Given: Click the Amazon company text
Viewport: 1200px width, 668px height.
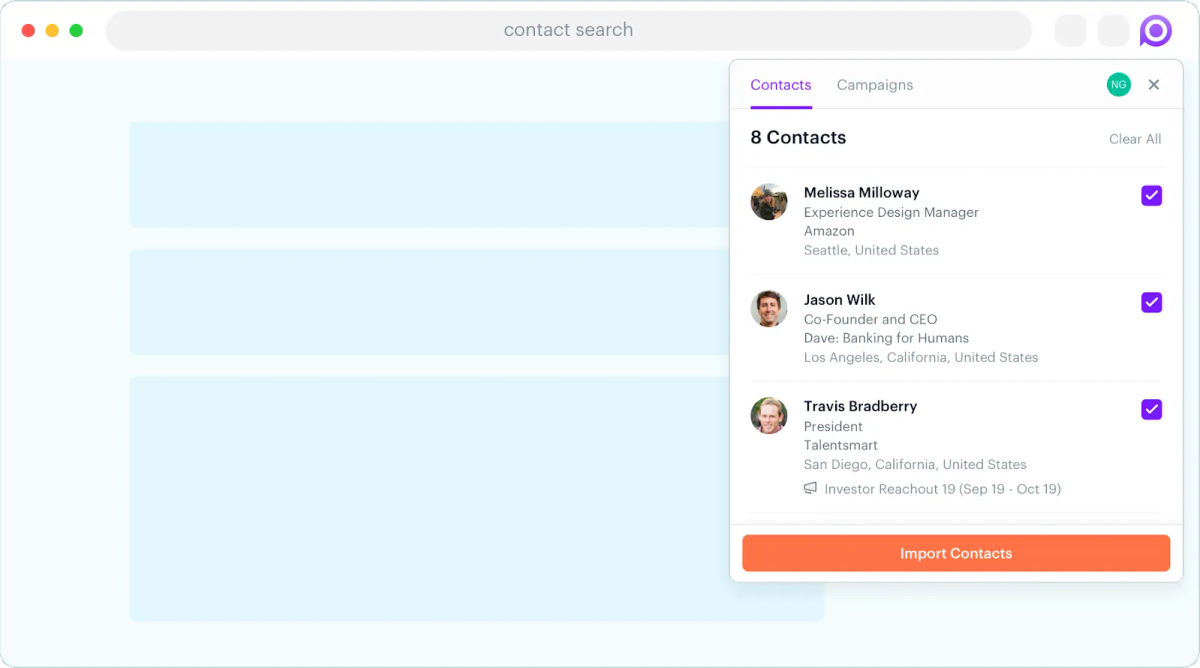Looking at the screenshot, I should [829, 231].
